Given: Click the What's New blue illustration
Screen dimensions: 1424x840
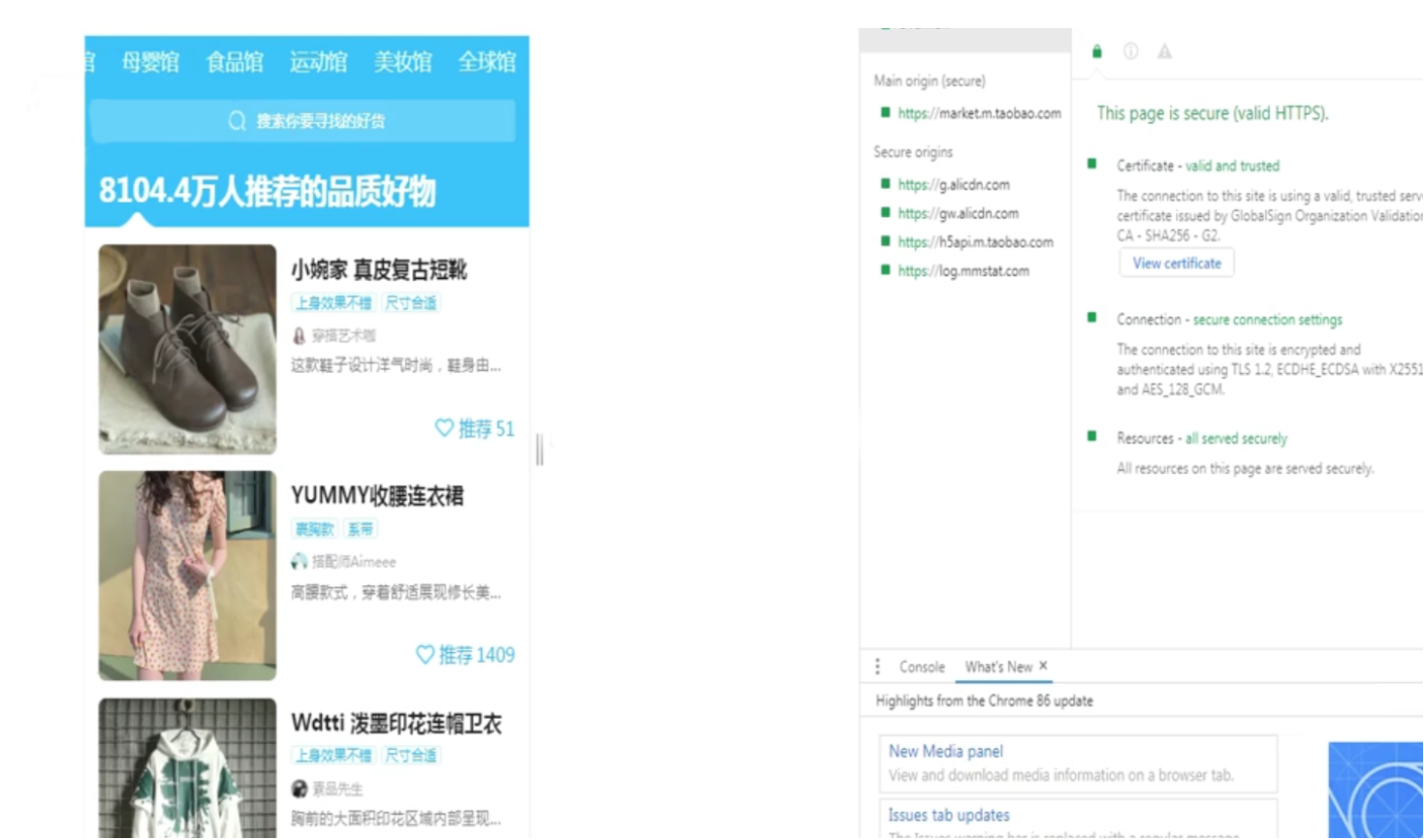Looking at the screenshot, I should (x=1376, y=791).
